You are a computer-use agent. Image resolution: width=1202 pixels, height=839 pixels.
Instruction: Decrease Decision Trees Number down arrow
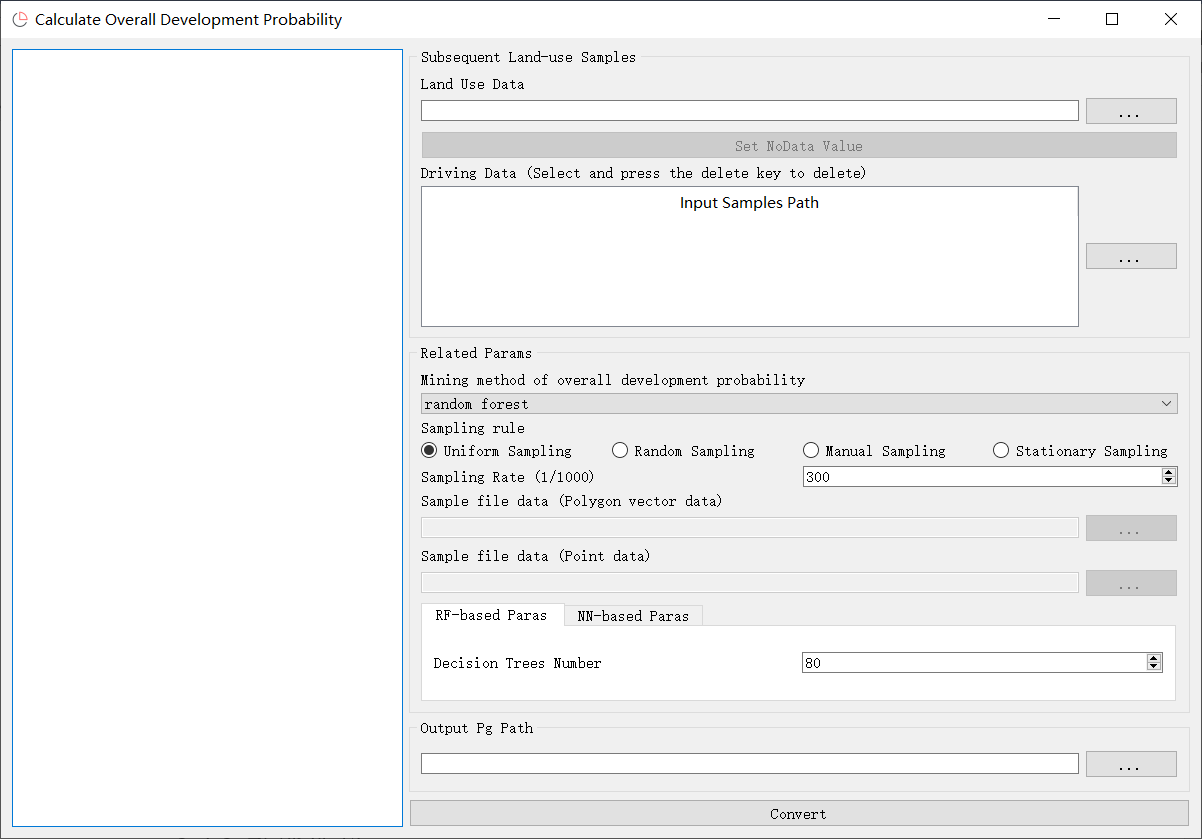[1154, 668]
